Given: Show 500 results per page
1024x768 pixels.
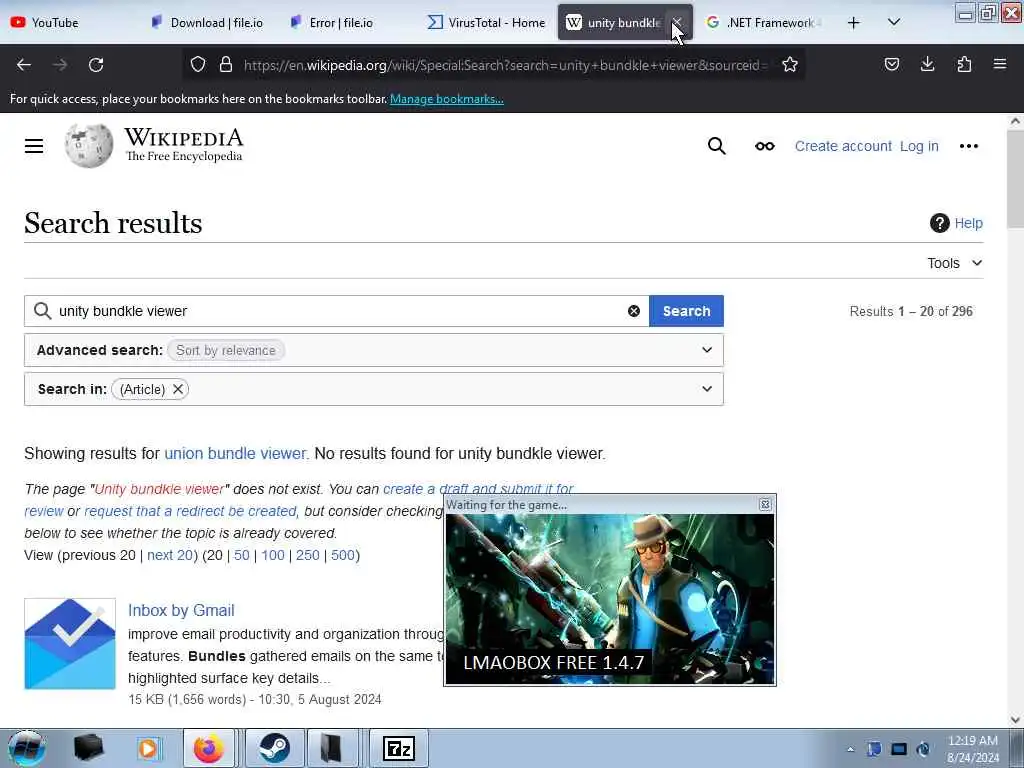Looking at the screenshot, I should pos(343,555).
